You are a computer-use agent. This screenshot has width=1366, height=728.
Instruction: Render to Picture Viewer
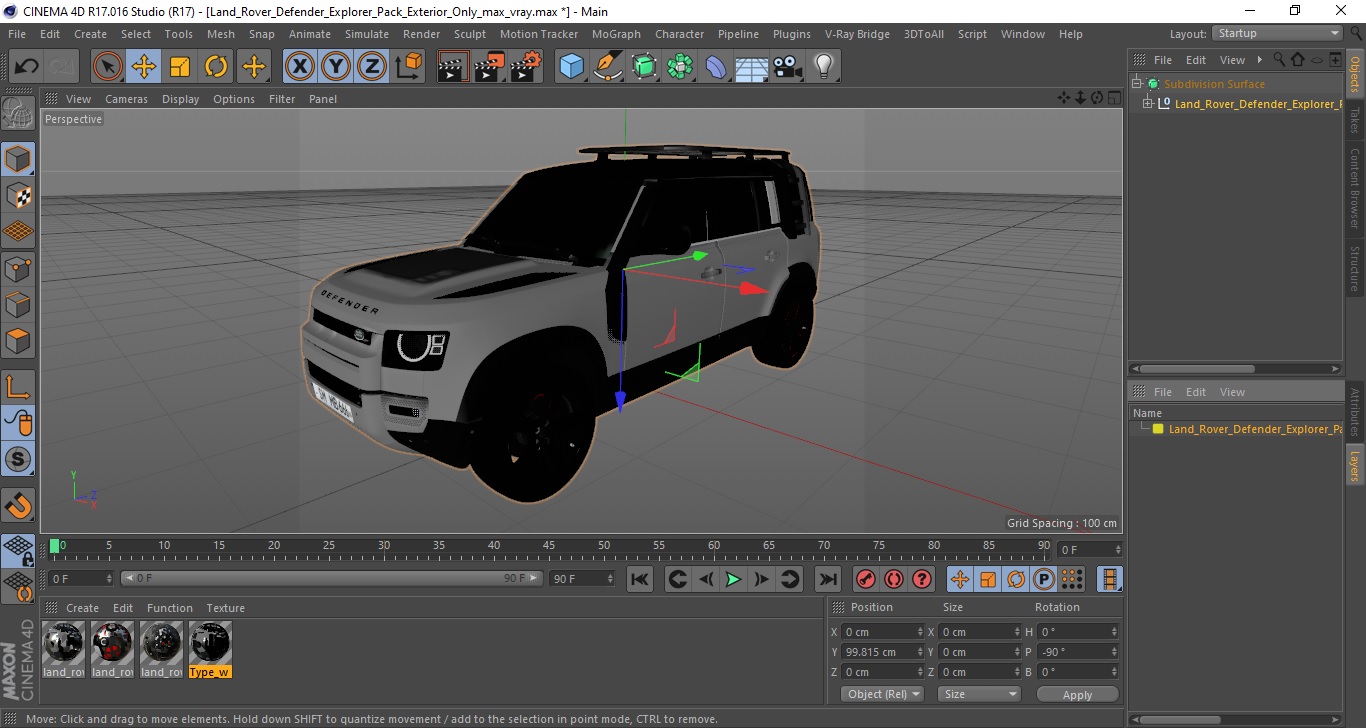click(x=489, y=67)
